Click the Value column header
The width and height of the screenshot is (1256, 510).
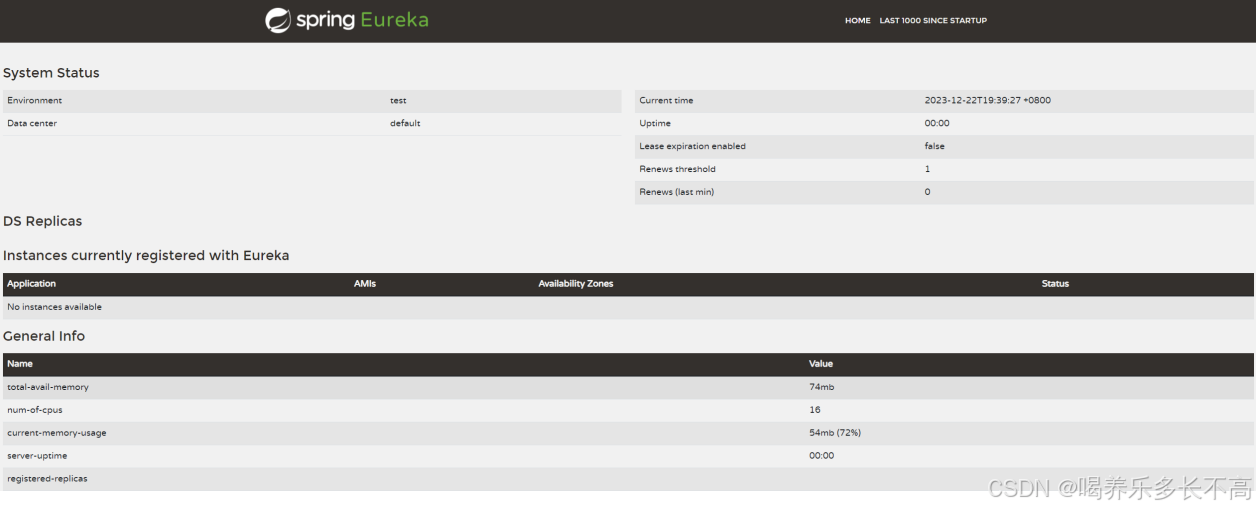click(x=821, y=364)
